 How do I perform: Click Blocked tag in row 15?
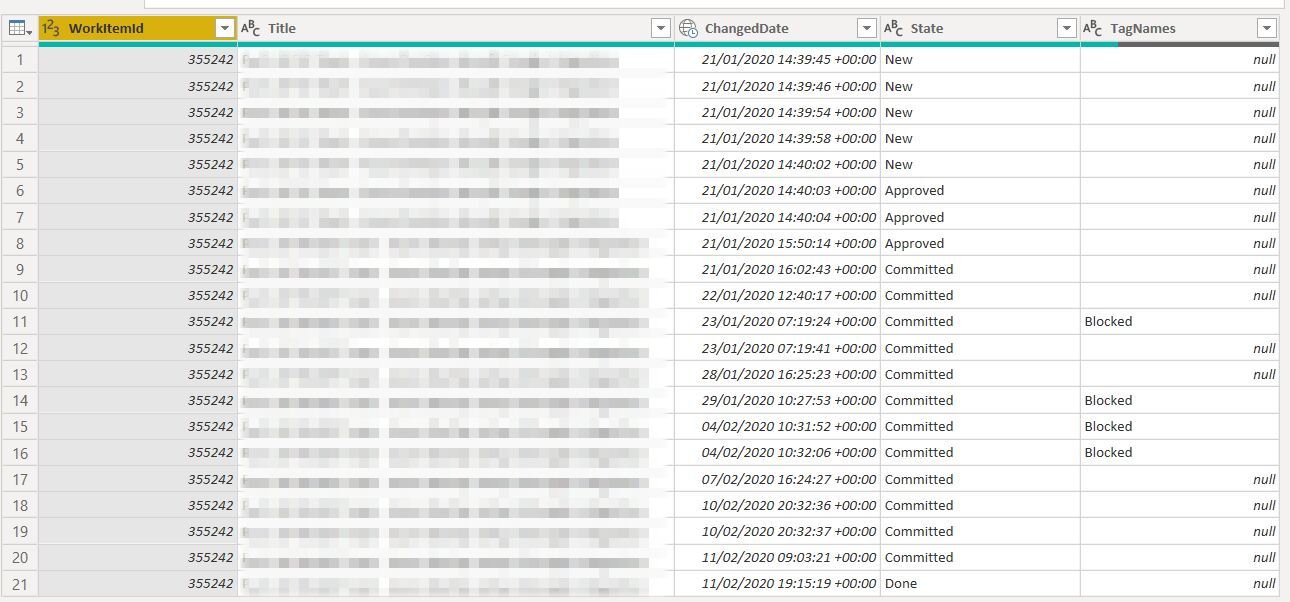pyautogui.click(x=1180, y=426)
